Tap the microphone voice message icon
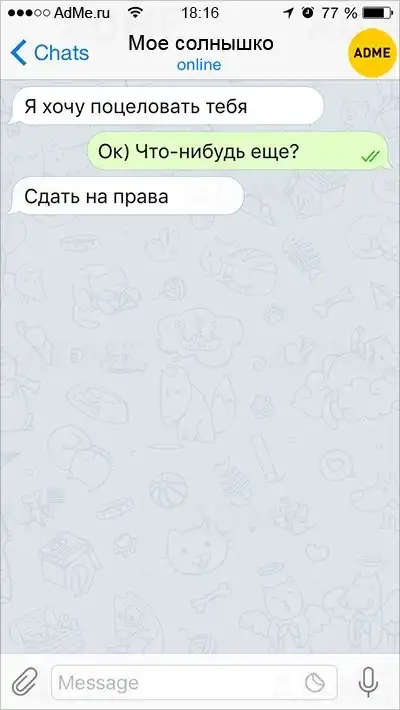Screen dimensions: 400x710 [x=368, y=682]
